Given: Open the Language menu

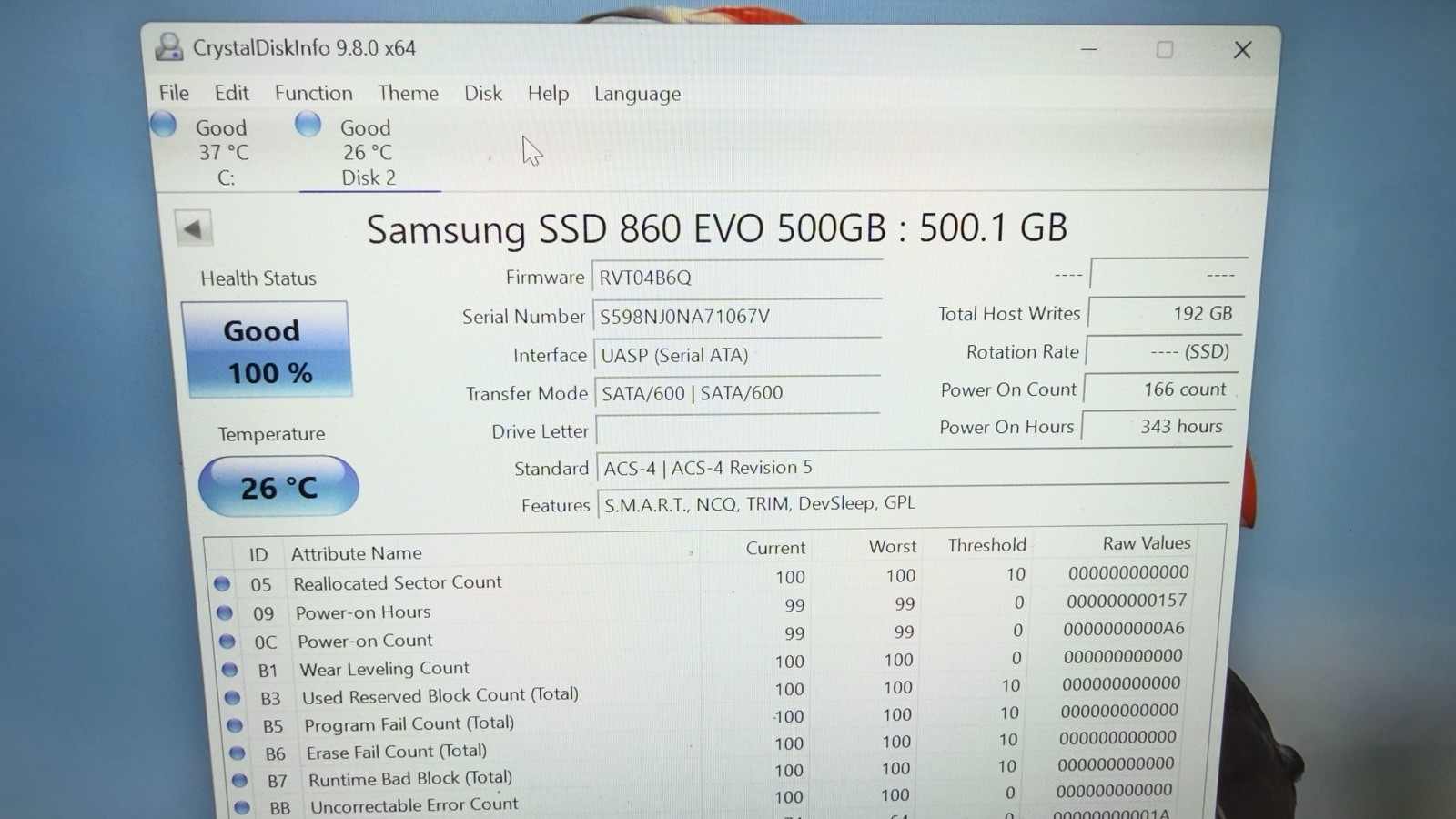Looking at the screenshot, I should pyautogui.click(x=637, y=94).
